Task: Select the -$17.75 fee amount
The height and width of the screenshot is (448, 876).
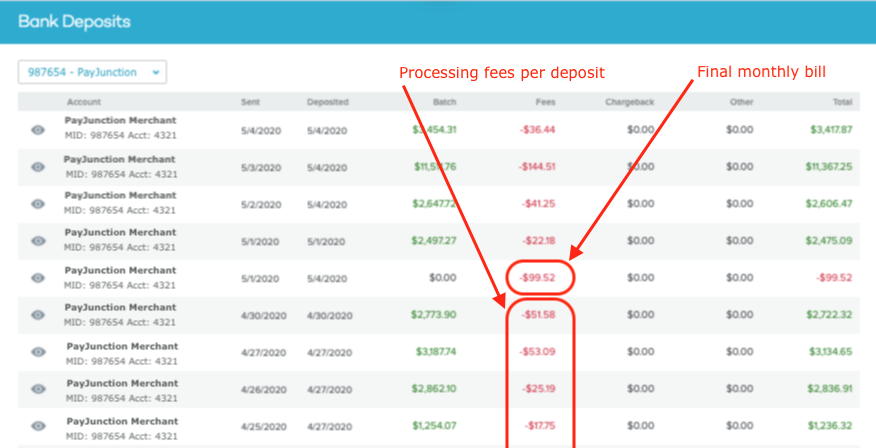Action: tap(540, 426)
